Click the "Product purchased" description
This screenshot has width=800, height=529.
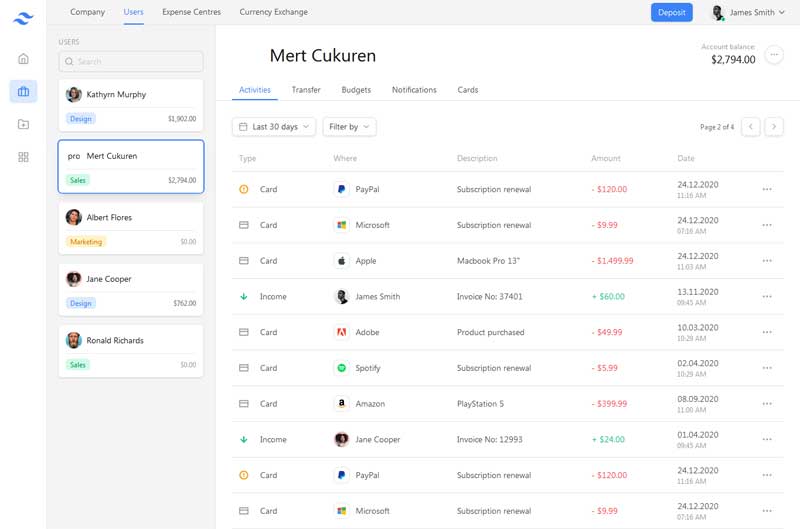click(490, 332)
